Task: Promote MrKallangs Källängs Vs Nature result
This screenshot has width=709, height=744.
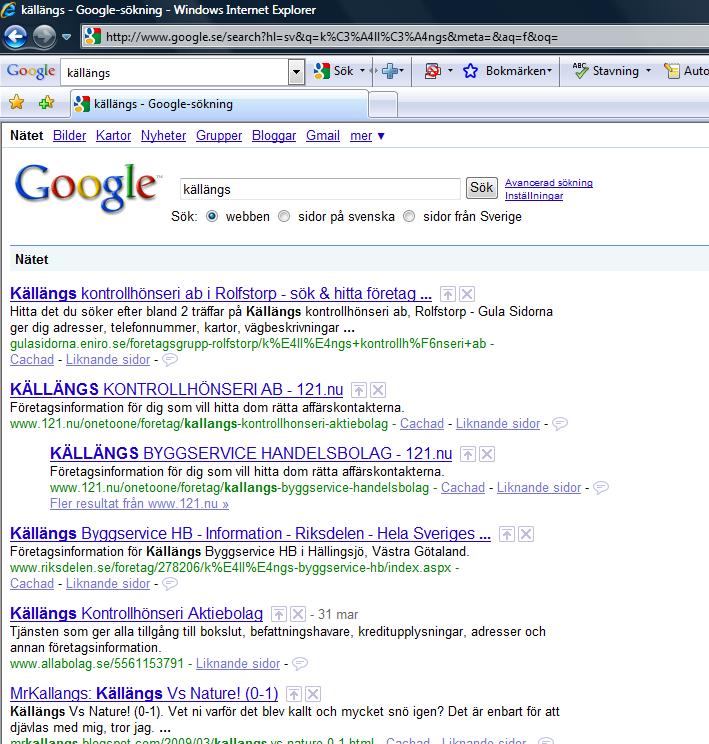Action: point(294,694)
